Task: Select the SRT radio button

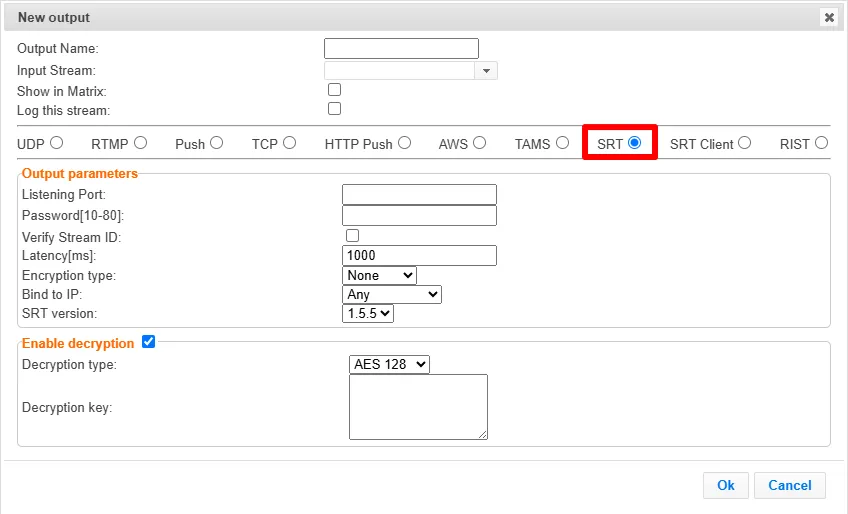Action: pos(634,143)
